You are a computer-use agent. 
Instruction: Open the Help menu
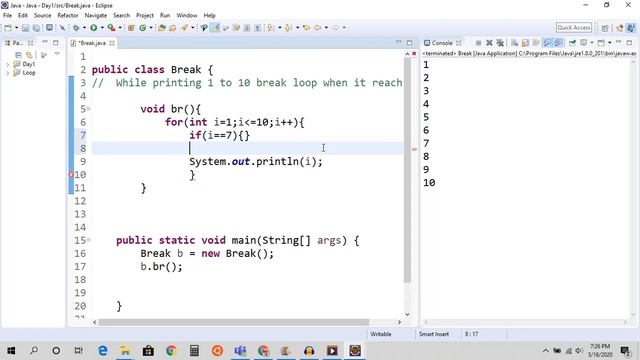click(x=209, y=16)
